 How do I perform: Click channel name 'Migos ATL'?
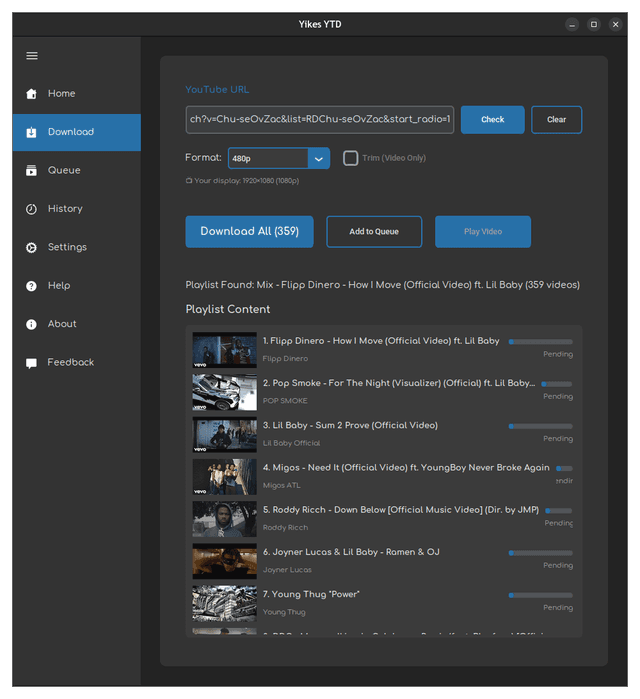(282, 485)
